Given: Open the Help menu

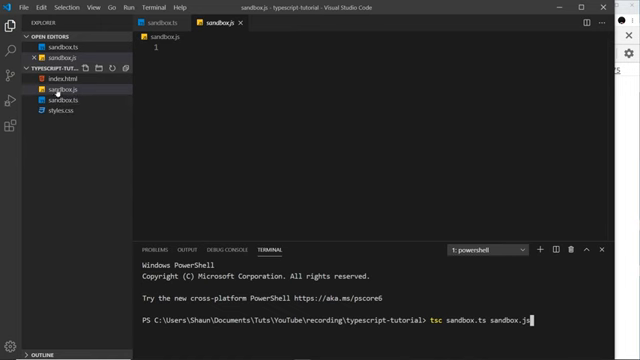Looking at the screenshot, I should click(x=180, y=7).
